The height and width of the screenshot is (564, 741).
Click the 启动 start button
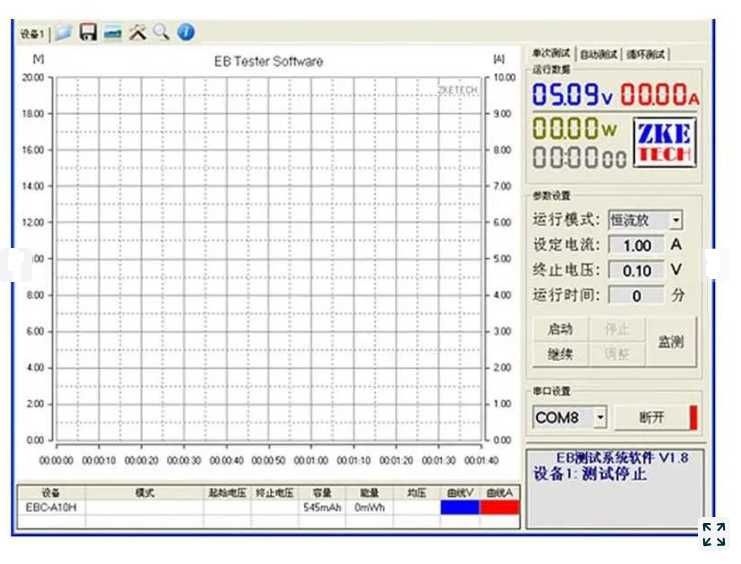point(560,329)
